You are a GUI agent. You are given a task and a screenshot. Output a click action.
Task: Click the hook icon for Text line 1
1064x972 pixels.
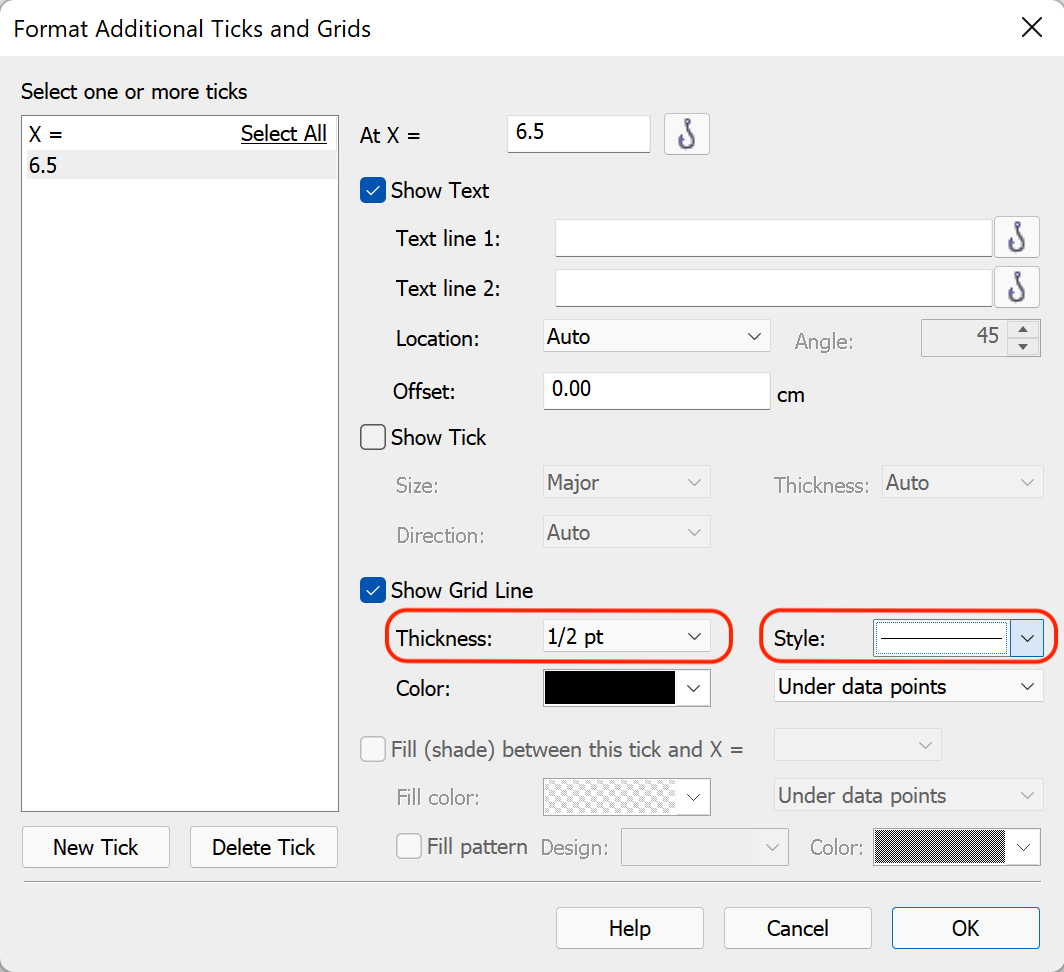[x=1017, y=237]
